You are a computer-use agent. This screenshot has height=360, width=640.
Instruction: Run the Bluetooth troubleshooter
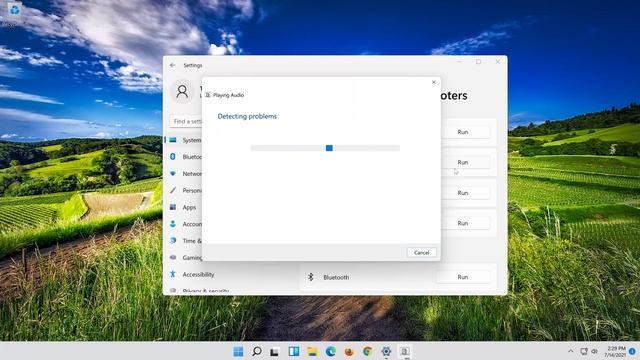coord(462,277)
